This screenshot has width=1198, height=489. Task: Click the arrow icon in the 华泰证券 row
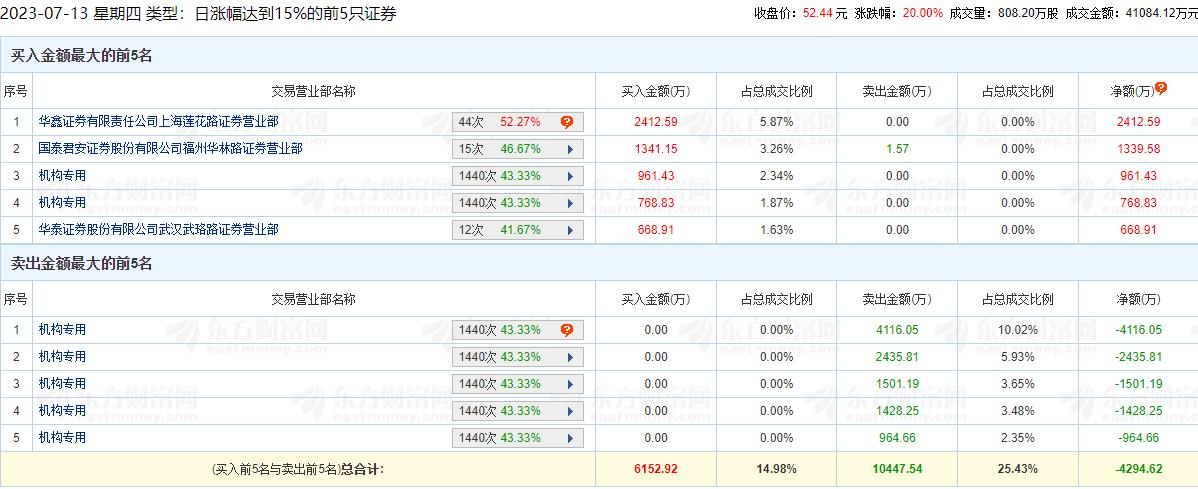click(569, 230)
